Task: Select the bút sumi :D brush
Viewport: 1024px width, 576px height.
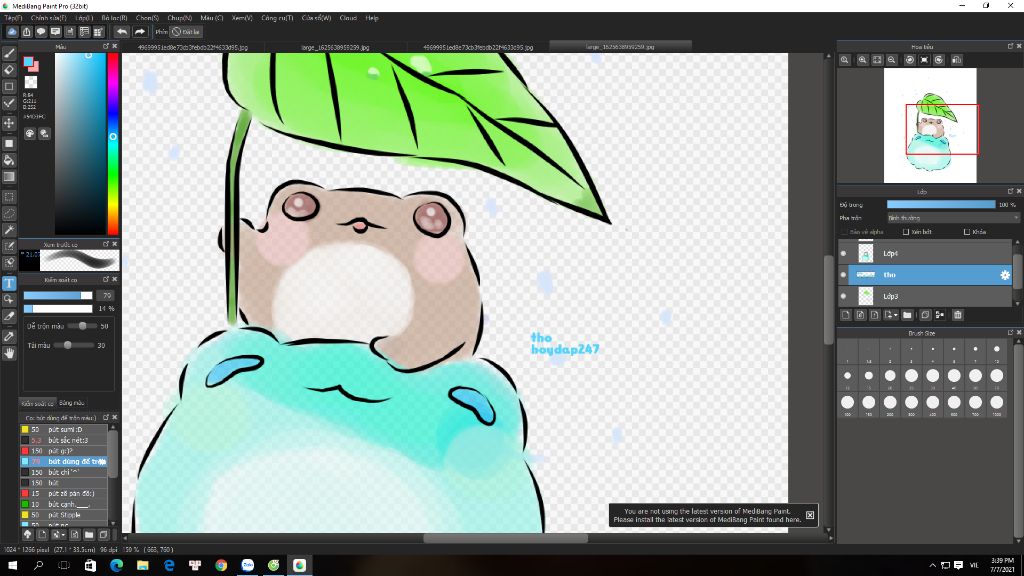Action: click(64, 430)
